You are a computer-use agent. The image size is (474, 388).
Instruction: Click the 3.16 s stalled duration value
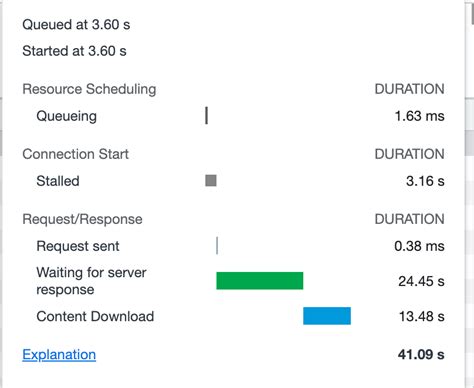425,181
